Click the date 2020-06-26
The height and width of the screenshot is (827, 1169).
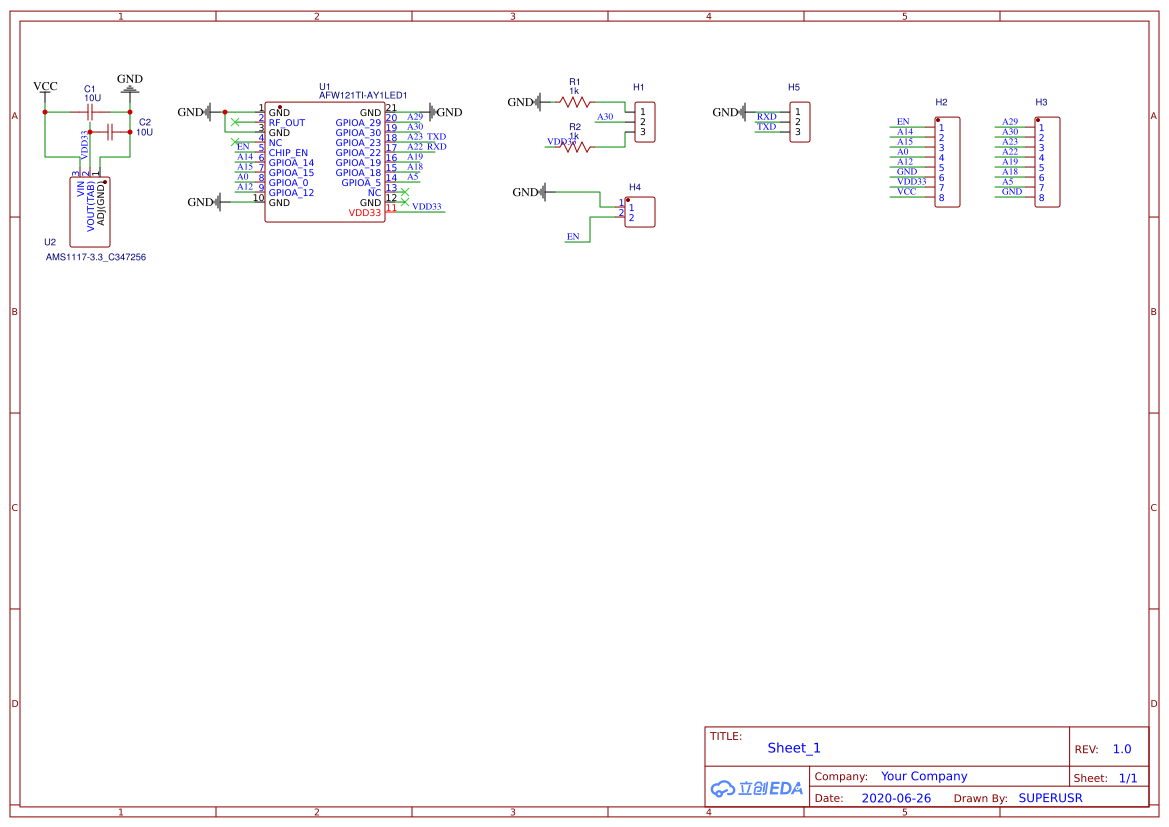click(x=896, y=798)
